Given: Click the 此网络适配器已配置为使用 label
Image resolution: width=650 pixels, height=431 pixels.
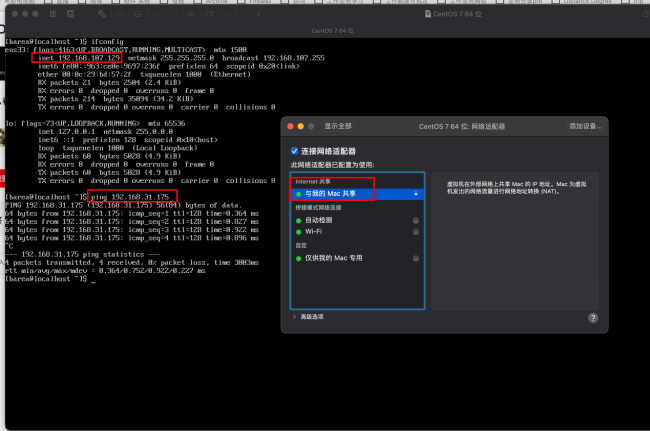Looking at the screenshot, I should pos(332,165).
